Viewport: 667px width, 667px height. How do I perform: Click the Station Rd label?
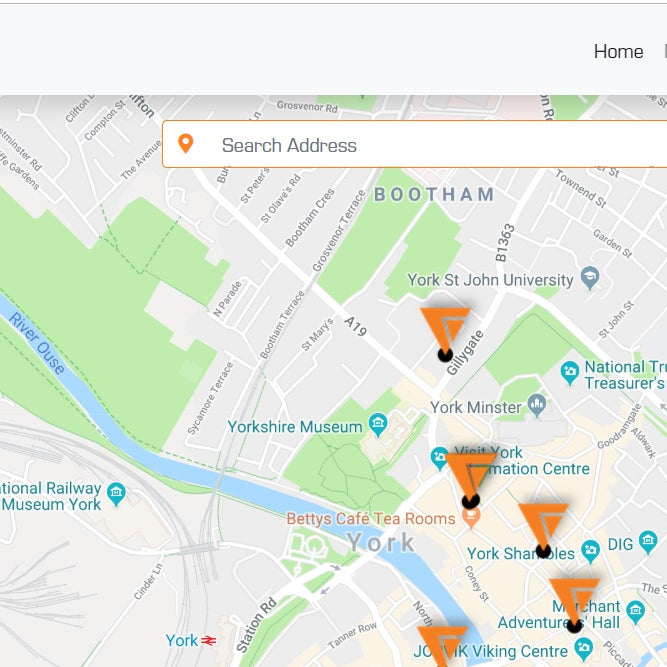tap(257, 625)
